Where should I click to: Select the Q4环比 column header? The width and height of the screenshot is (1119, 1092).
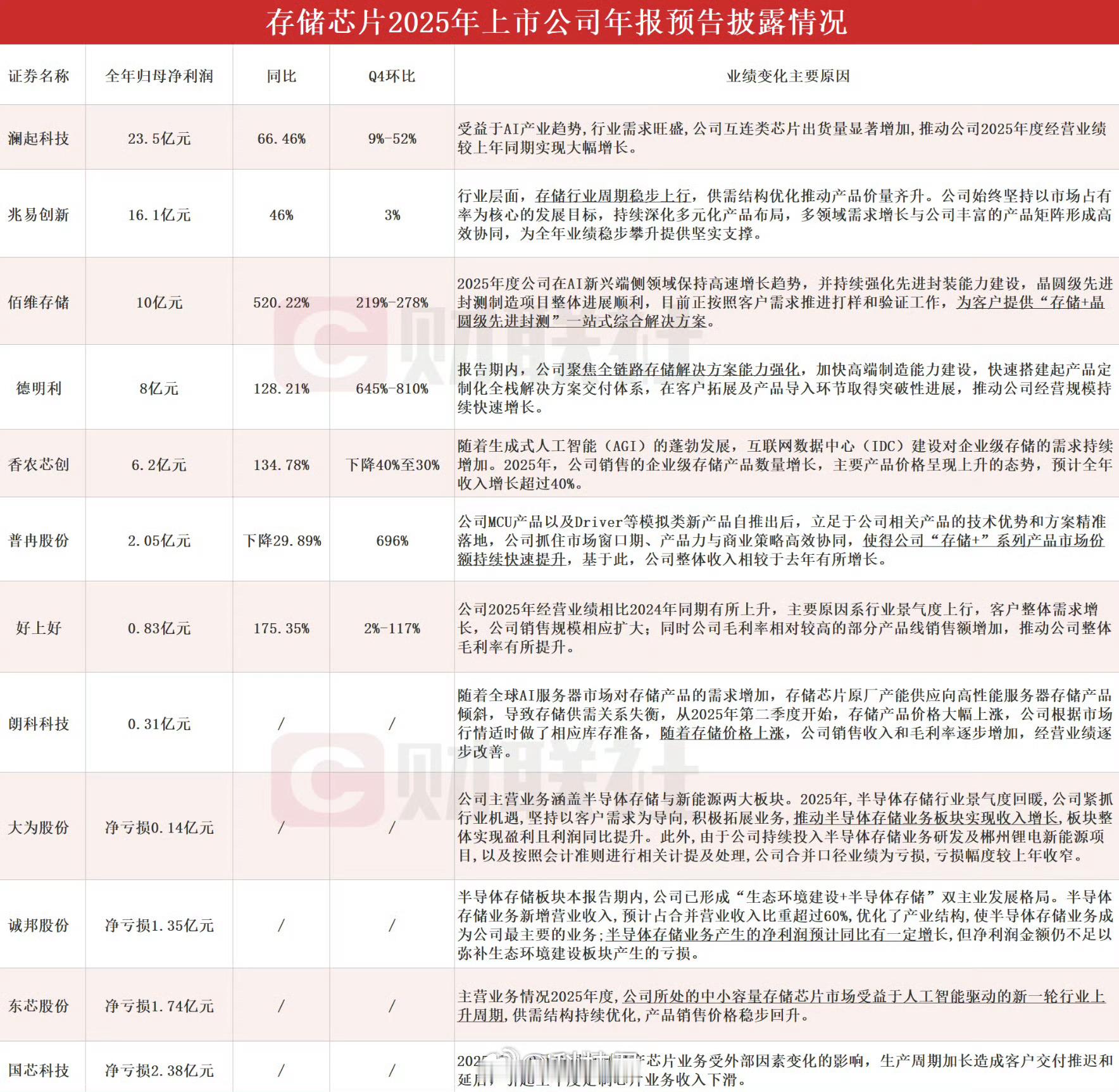coord(391,74)
